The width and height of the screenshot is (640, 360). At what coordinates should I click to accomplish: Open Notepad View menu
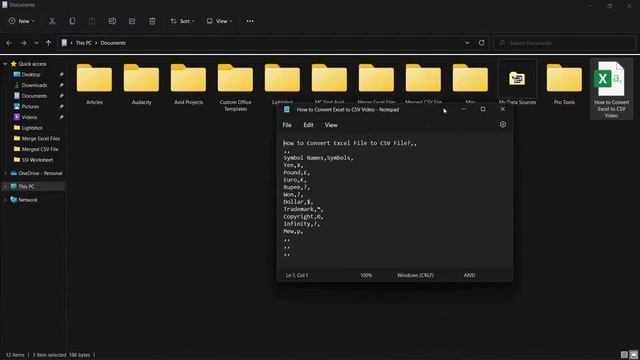click(331, 125)
